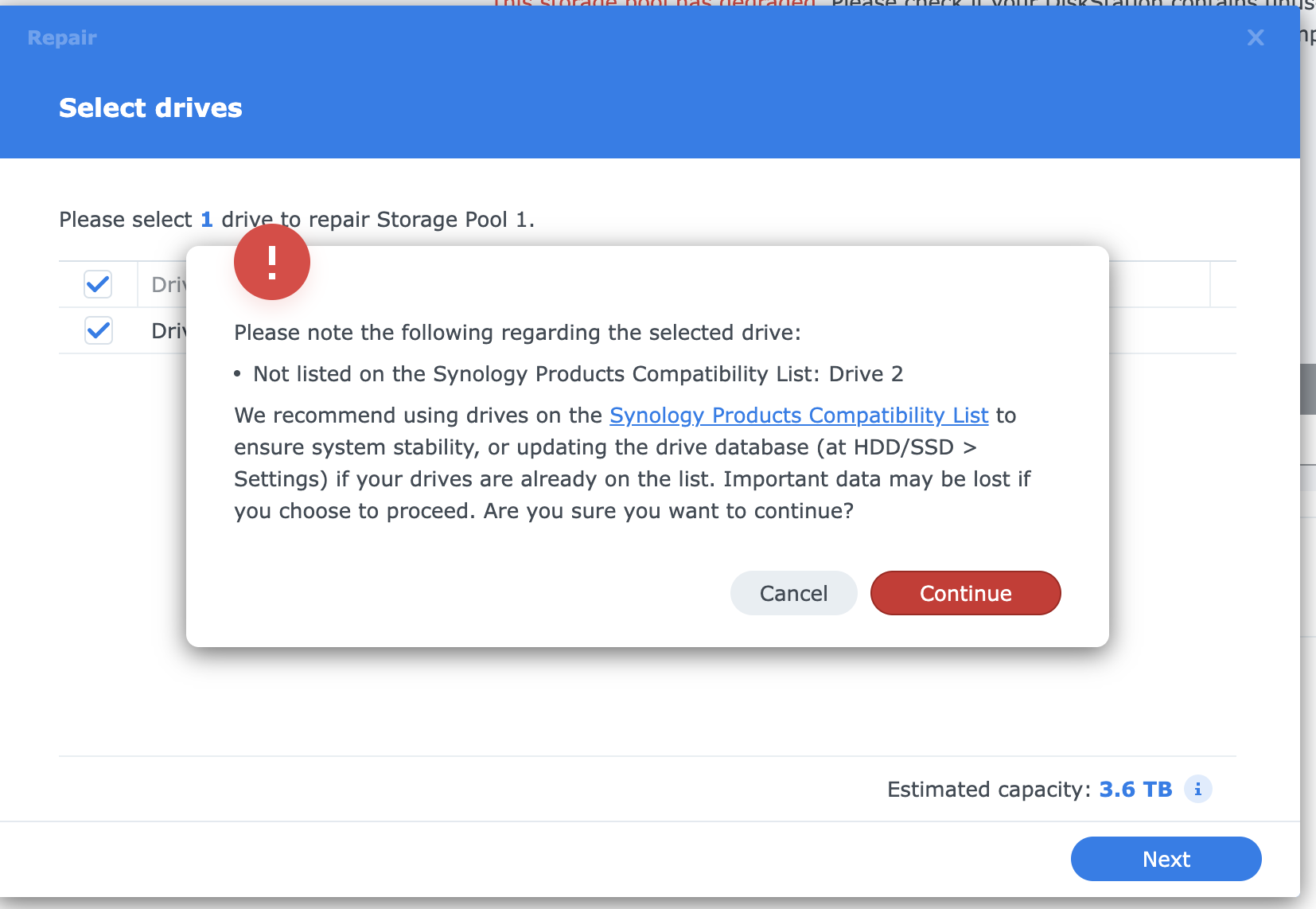This screenshot has width=1316, height=909.
Task: Close the Repair wizard with the X
Action: point(1256,37)
